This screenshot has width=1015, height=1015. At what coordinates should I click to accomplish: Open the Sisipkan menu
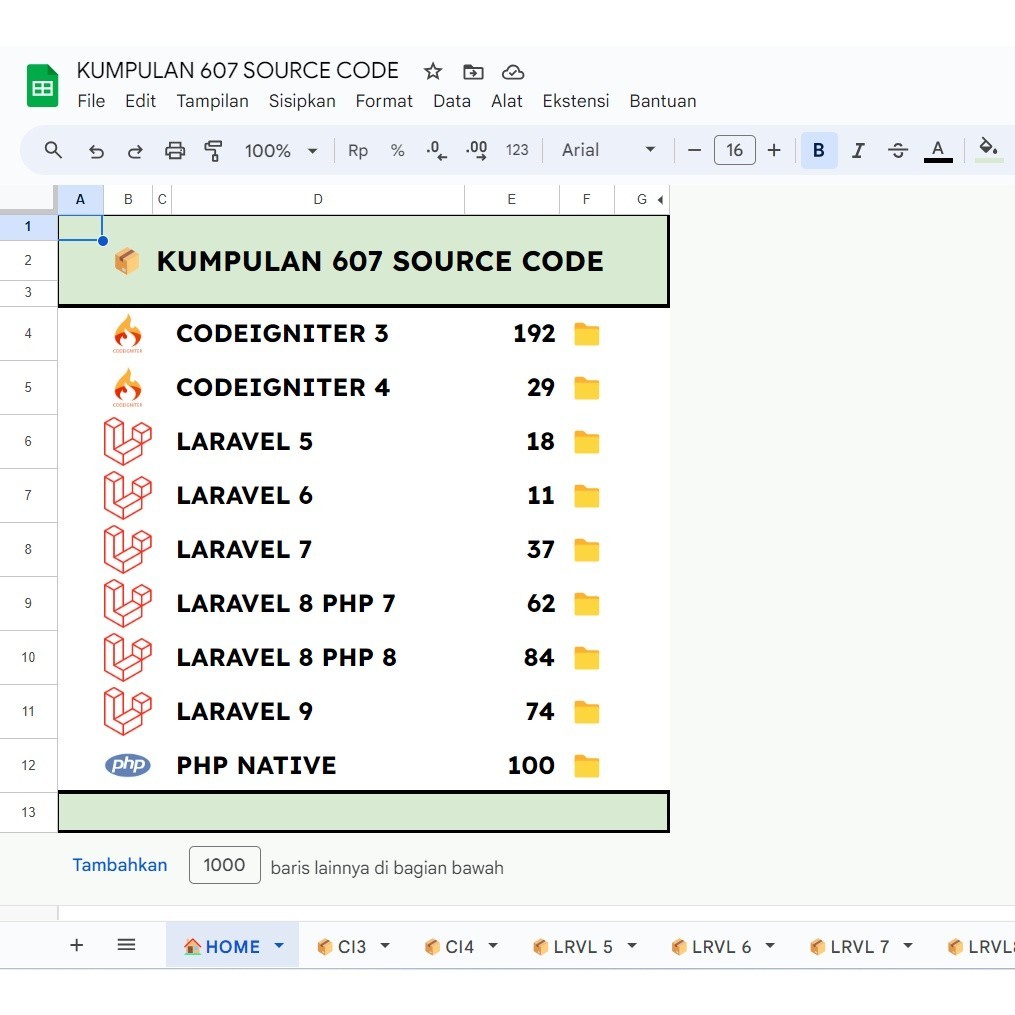tap(302, 101)
